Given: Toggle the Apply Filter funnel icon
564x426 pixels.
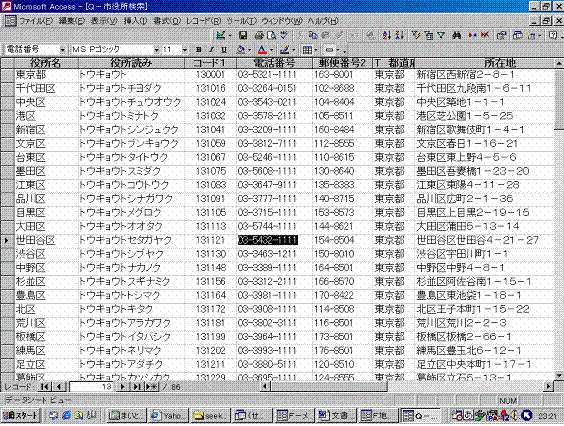Looking at the screenshot, I should tap(441, 35).
